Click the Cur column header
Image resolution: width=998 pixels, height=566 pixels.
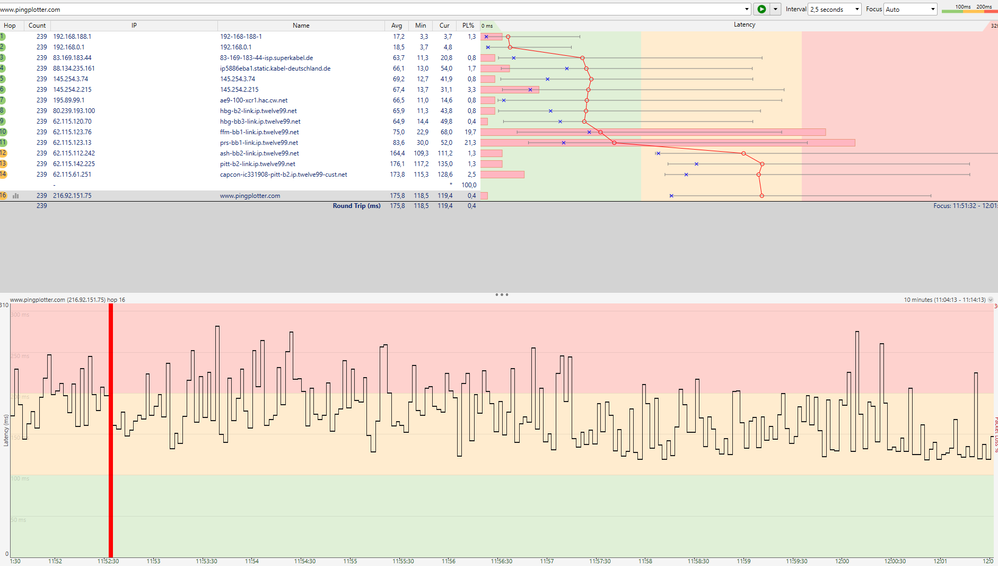pos(444,25)
